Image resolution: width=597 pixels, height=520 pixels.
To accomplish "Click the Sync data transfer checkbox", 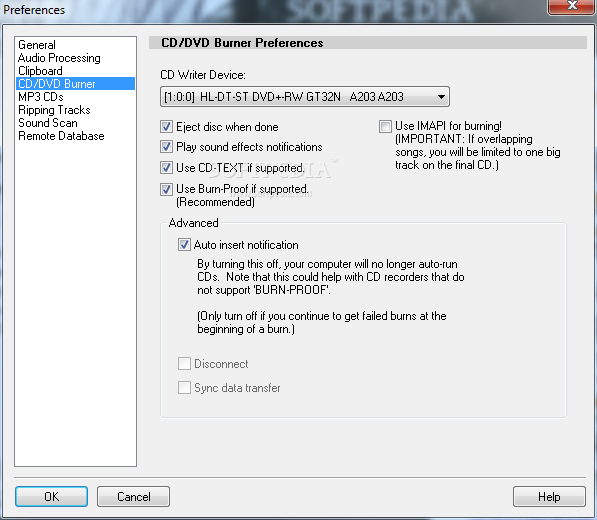I will [x=184, y=388].
